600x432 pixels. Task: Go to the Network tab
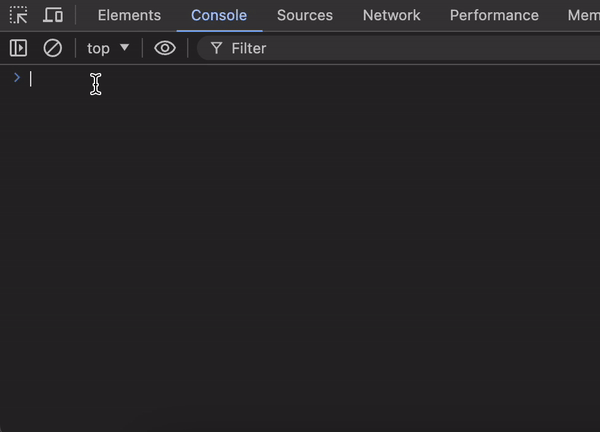[x=391, y=15]
